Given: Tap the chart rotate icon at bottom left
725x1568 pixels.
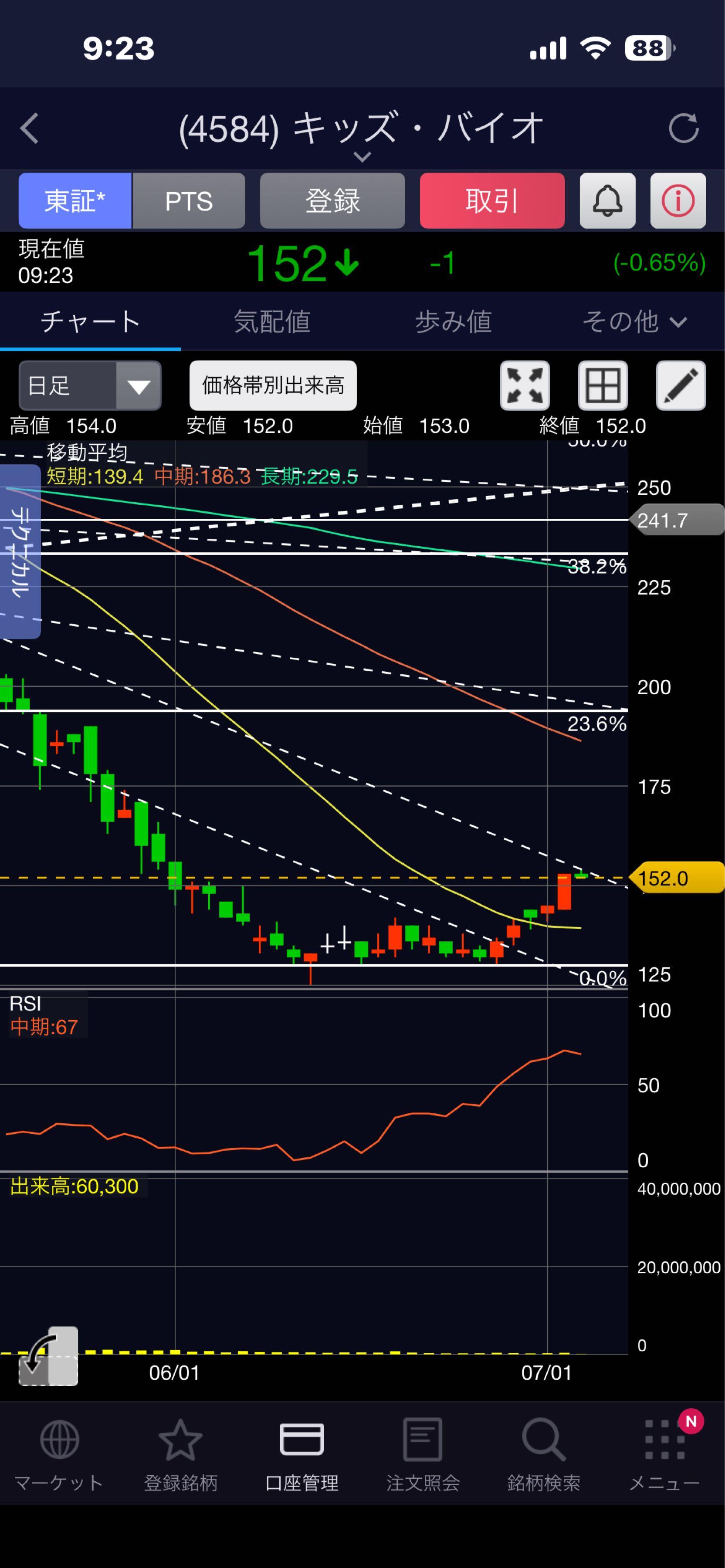Looking at the screenshot, I should click(x=48, y=1357).
